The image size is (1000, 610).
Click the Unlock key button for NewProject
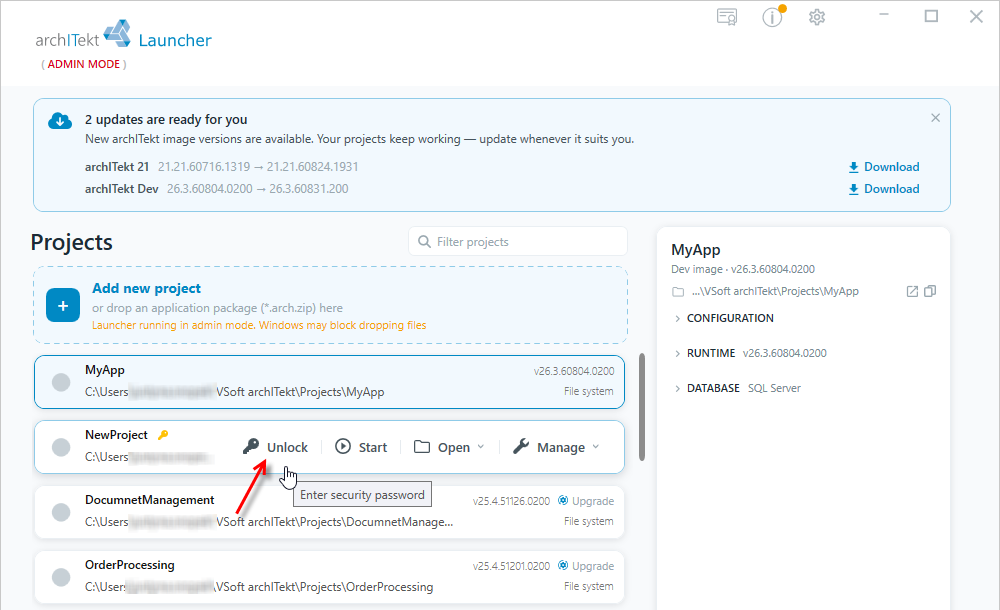tap(276, 447)
